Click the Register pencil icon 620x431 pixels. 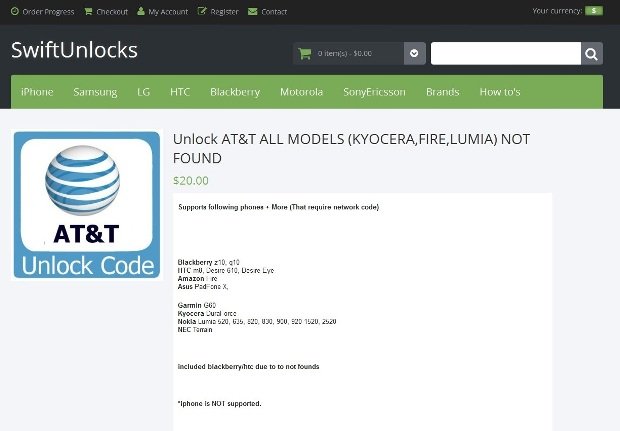202,11
